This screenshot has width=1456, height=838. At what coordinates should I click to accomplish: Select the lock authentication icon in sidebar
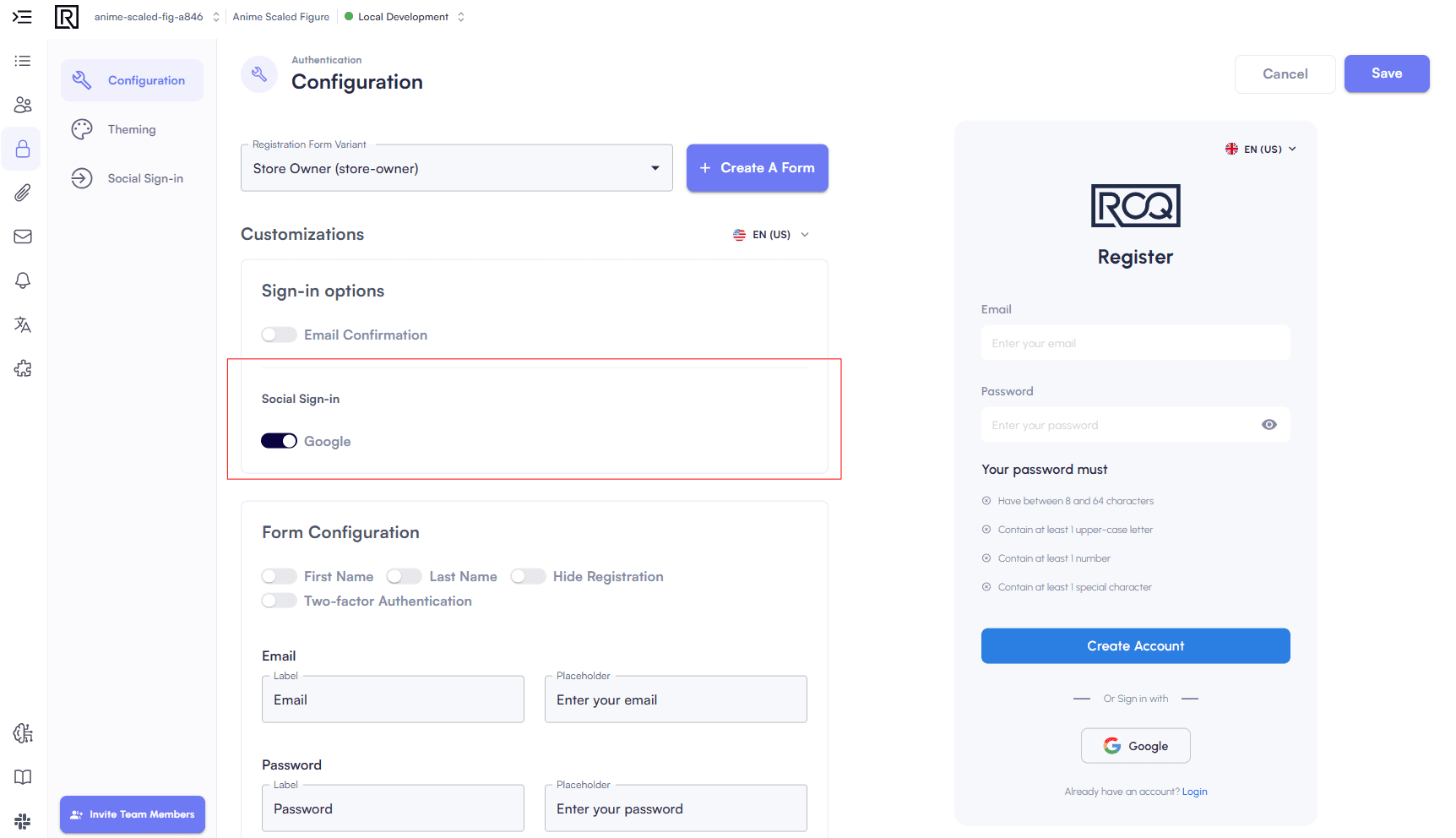click(22, 149)
